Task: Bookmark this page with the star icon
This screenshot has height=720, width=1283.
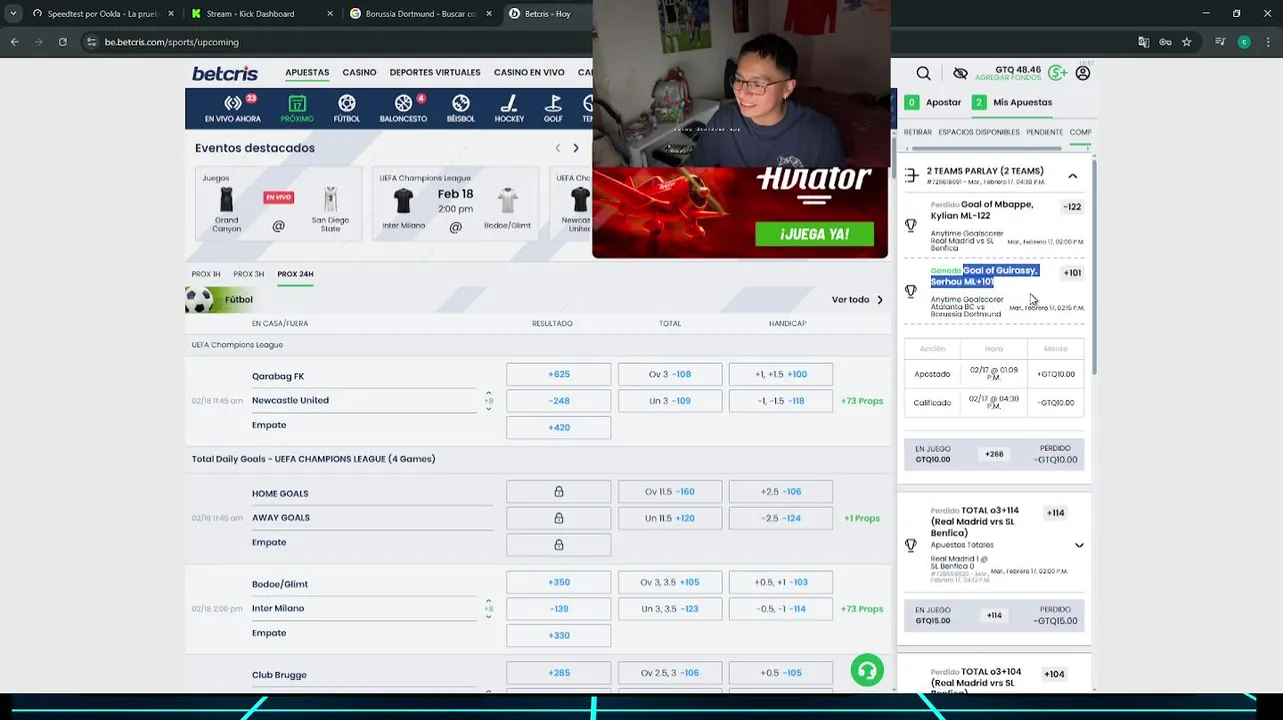Action: (x=1187, y=42)
